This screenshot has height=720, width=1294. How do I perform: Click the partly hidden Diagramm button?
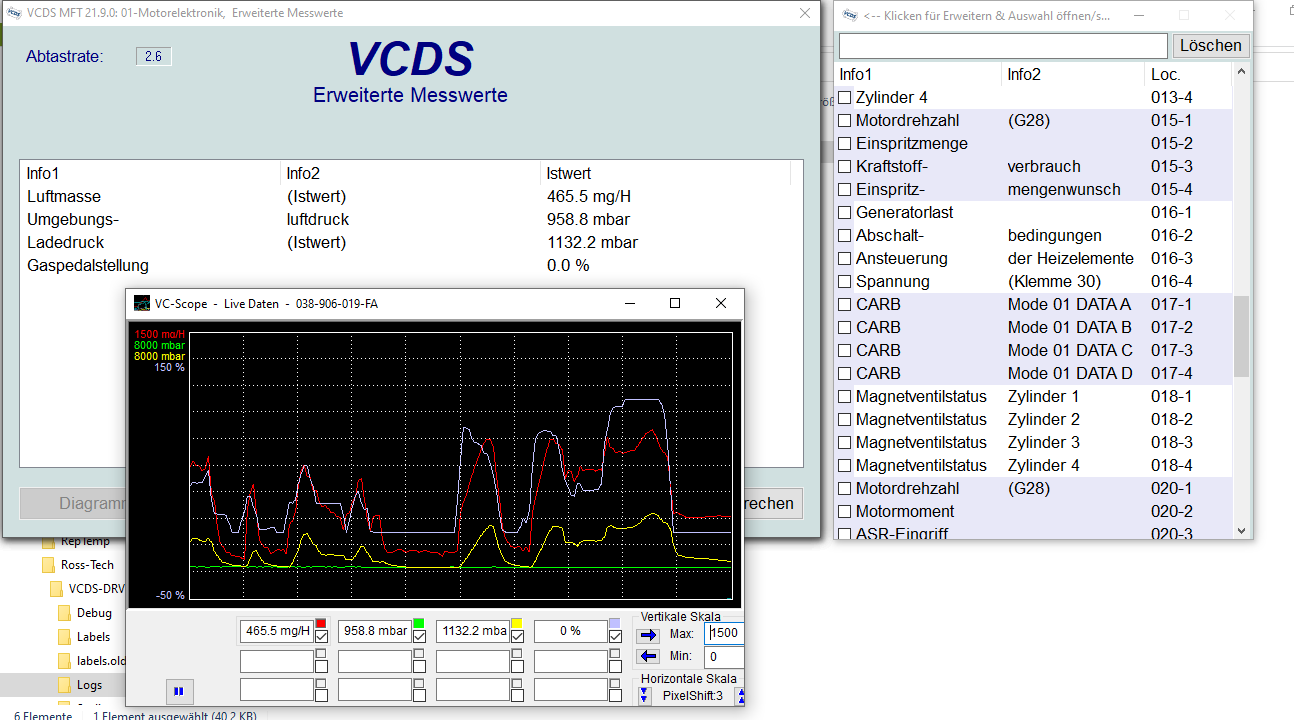click(x=73, y=504)
